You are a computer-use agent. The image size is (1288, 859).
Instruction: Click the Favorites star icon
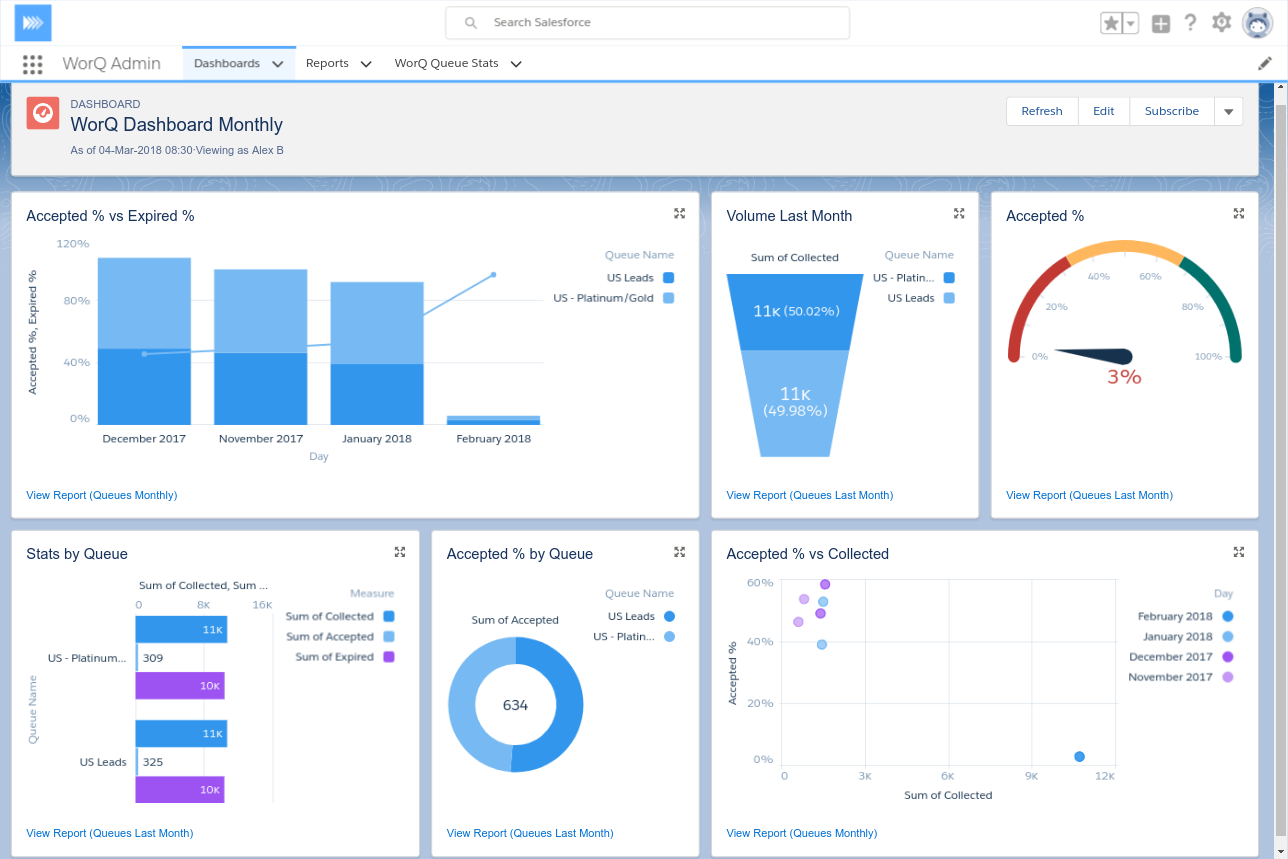click(1111, 23)
